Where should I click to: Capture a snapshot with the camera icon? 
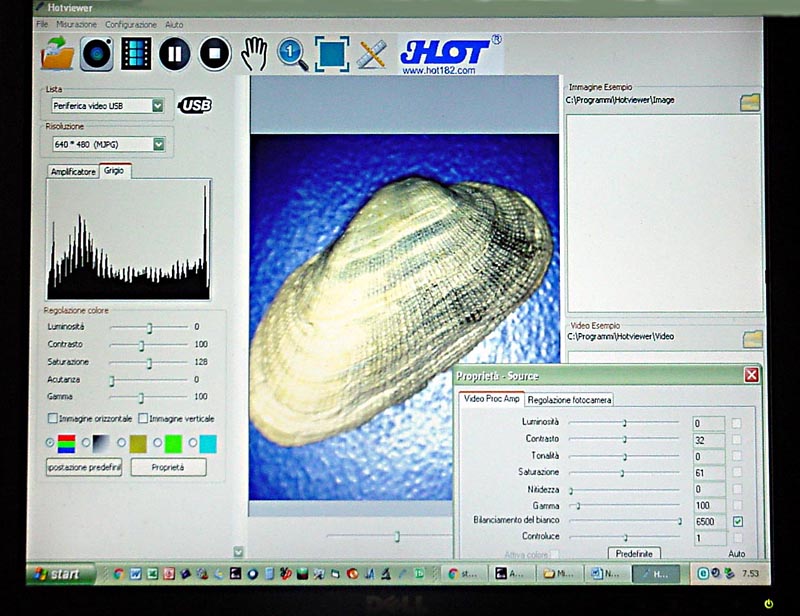pos(97,53)
